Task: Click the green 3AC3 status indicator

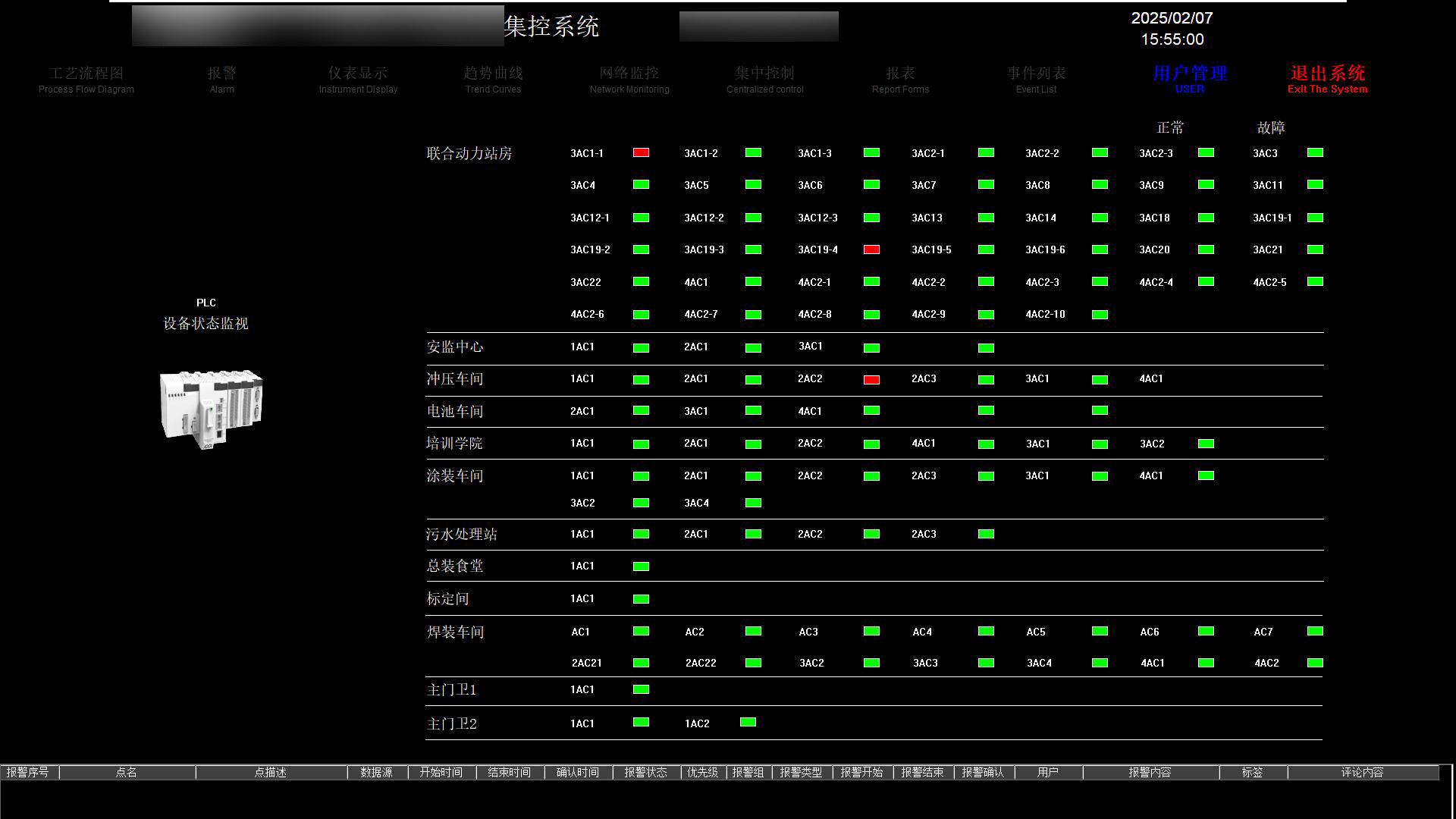Action: coord(1315,152)
